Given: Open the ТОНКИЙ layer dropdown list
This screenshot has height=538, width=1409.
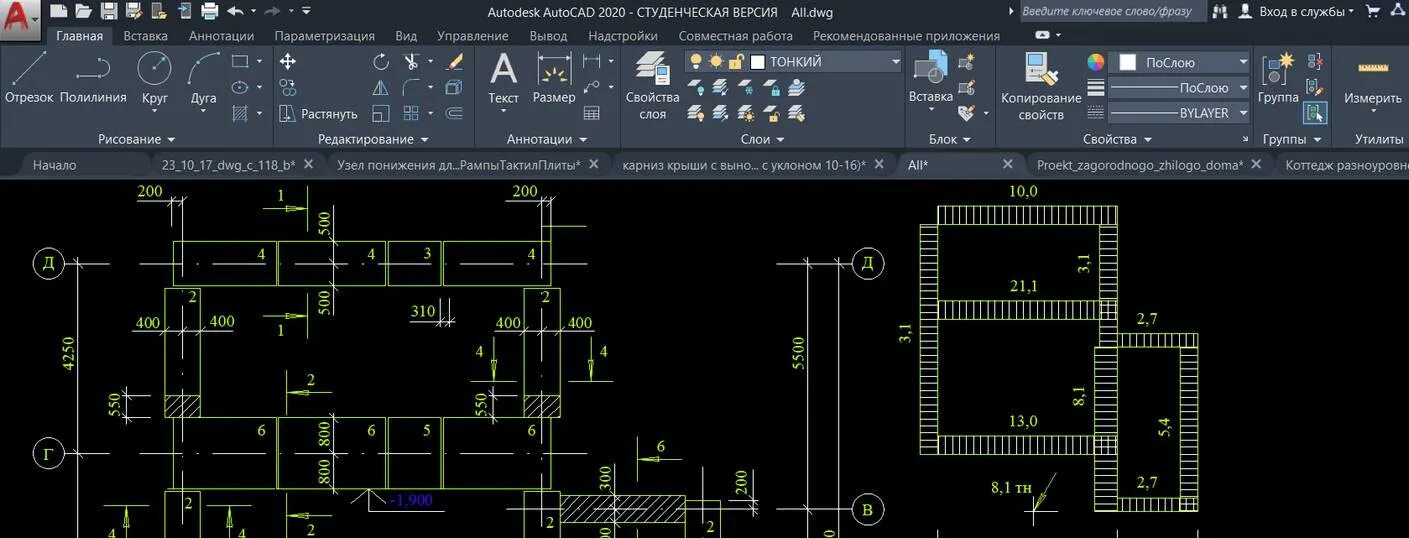Looking at the screenshot, I should 895,62.
